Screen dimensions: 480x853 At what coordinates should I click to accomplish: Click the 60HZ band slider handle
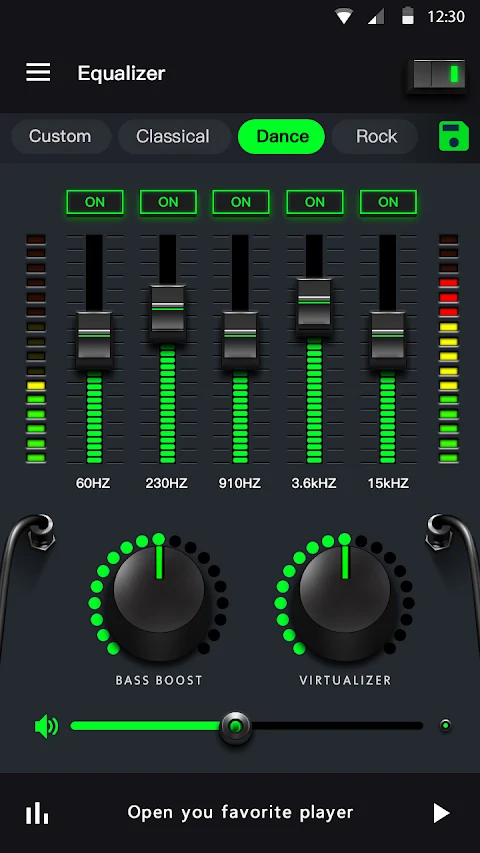[94, 339]
